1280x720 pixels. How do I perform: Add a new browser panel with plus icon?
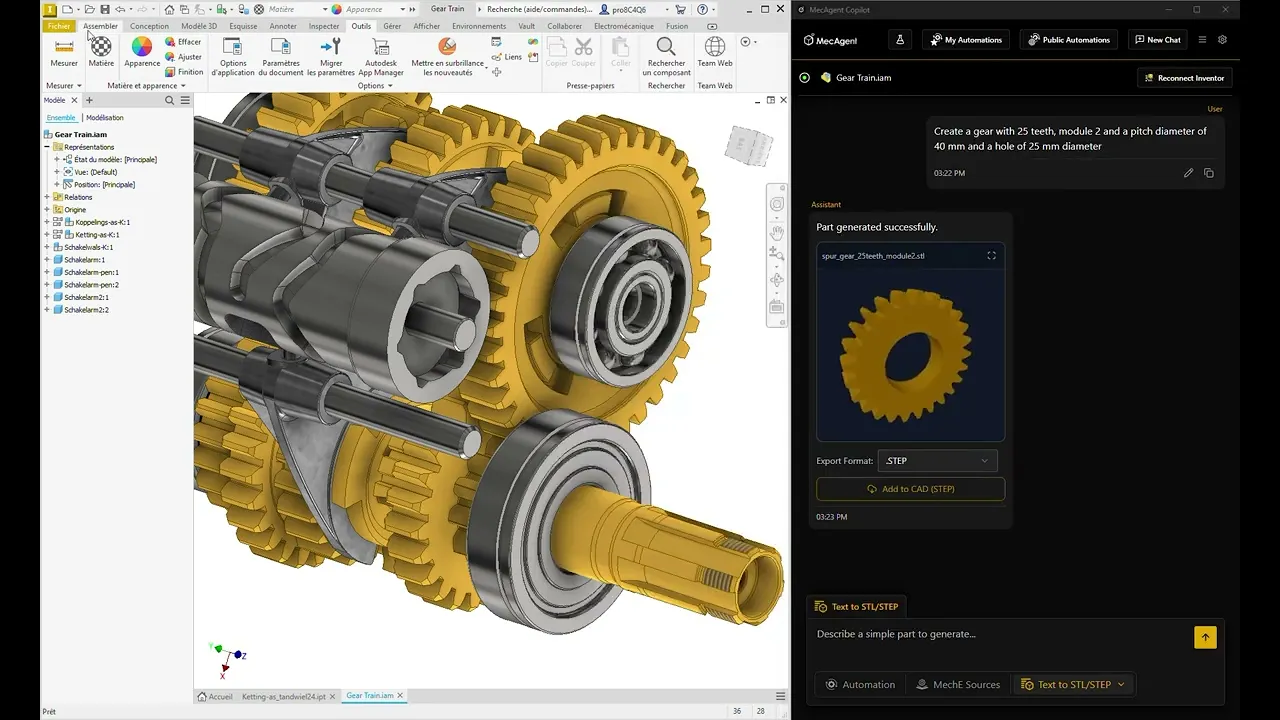(89, 100)
